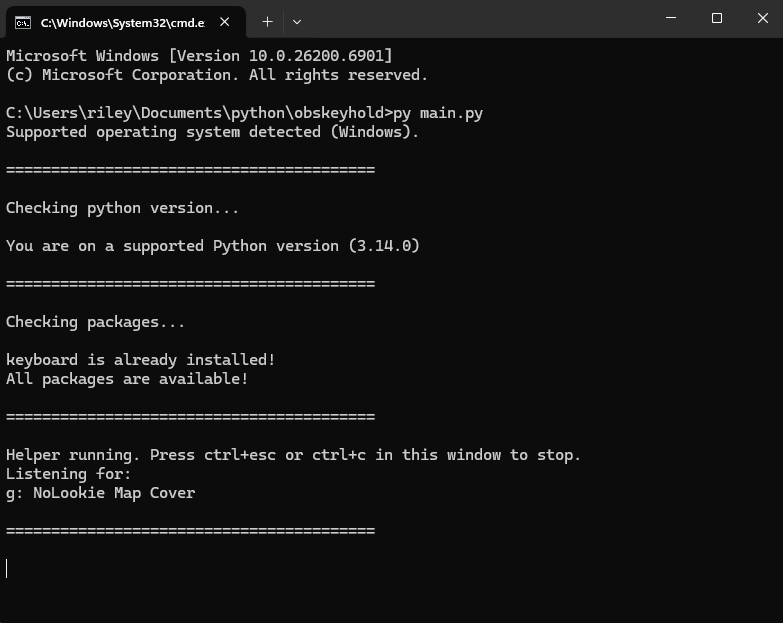Image resolution: width=783 pixels, height=623 pixels.
Task: Click the Microsoft Windows version line
Action: (199, 56)
